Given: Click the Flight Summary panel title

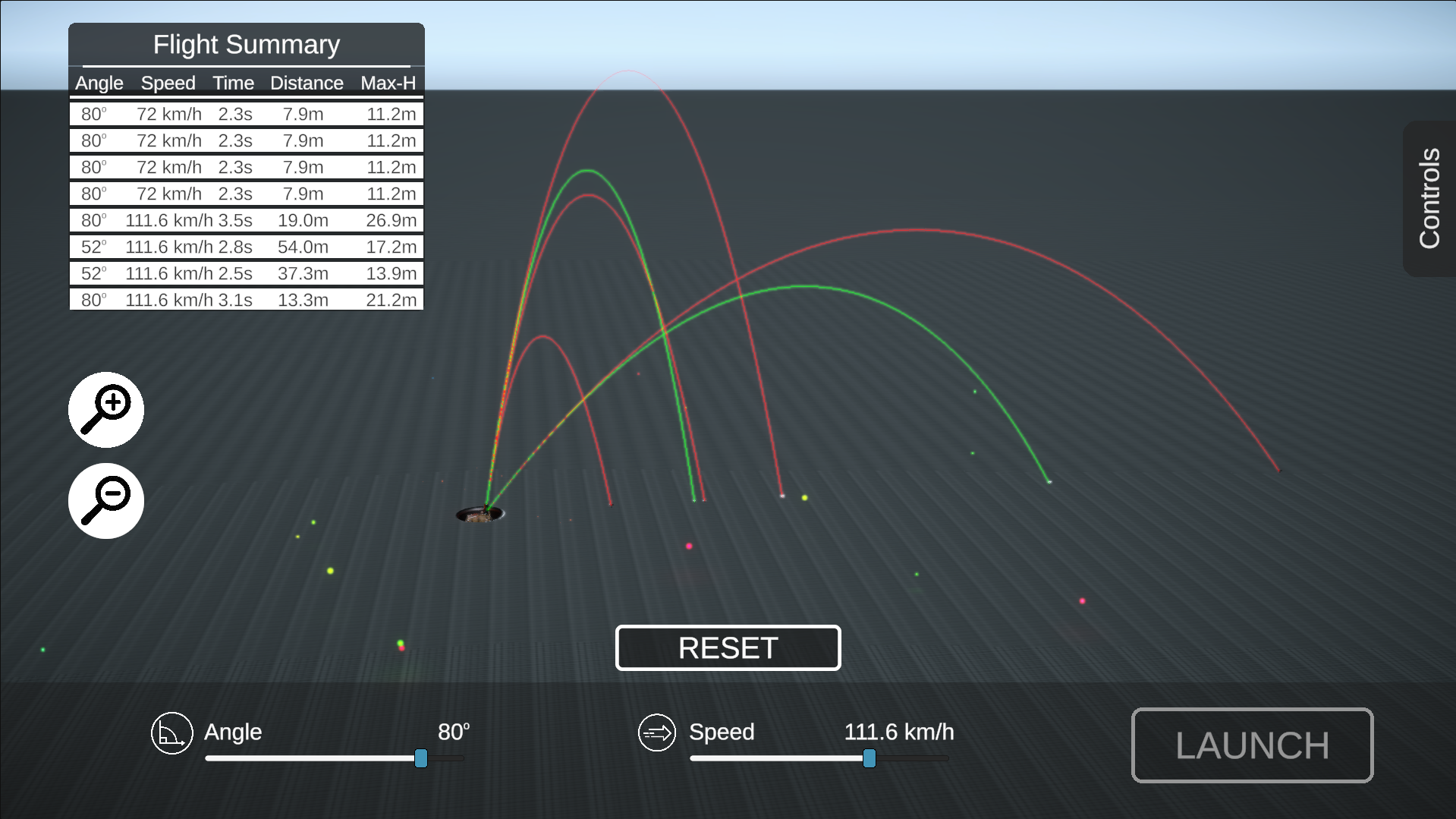Looking at the screenshot, I should click(247, 45).
